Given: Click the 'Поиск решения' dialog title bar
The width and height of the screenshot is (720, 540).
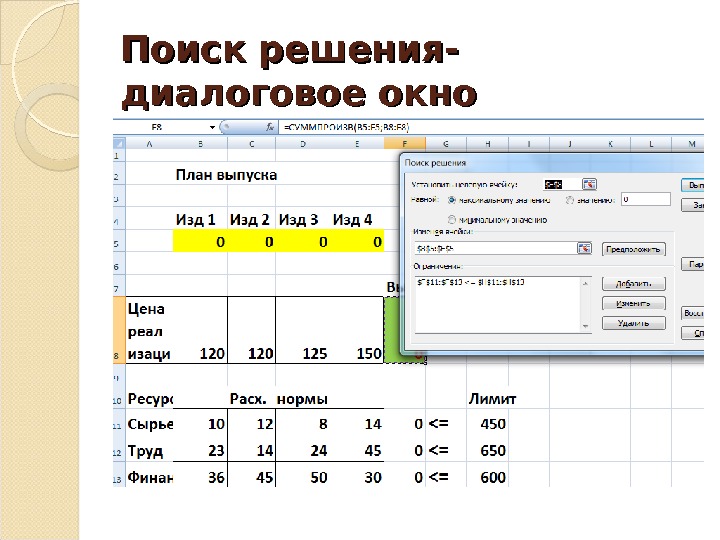Looking at the screenshot, I should click(553, 163).
